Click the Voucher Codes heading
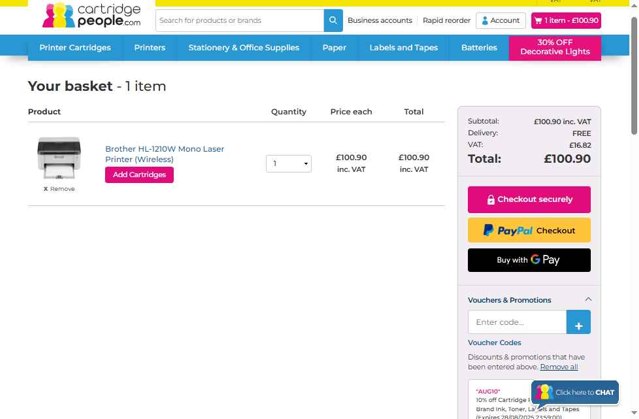This screenshot has width=639, height=419. click(x=494, y=343)
